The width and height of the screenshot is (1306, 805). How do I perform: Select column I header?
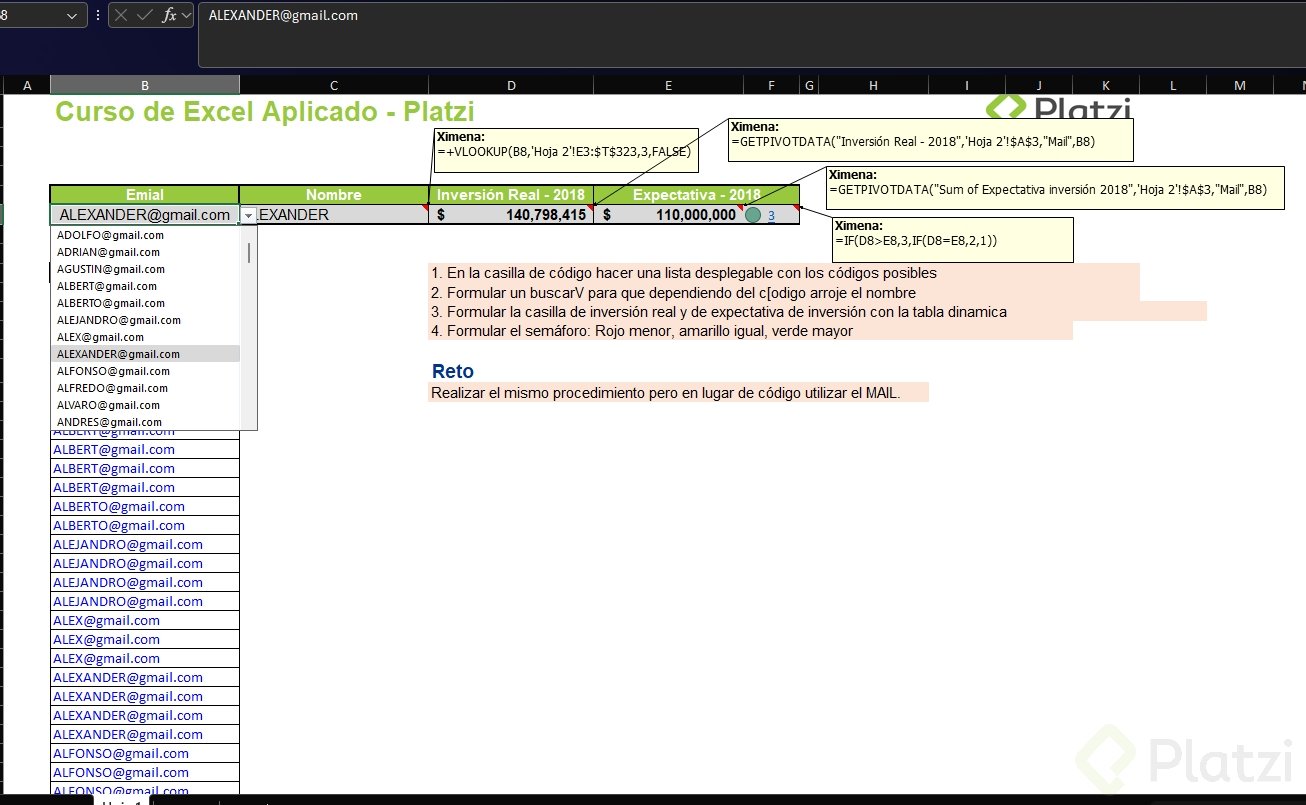click(967, 85)
